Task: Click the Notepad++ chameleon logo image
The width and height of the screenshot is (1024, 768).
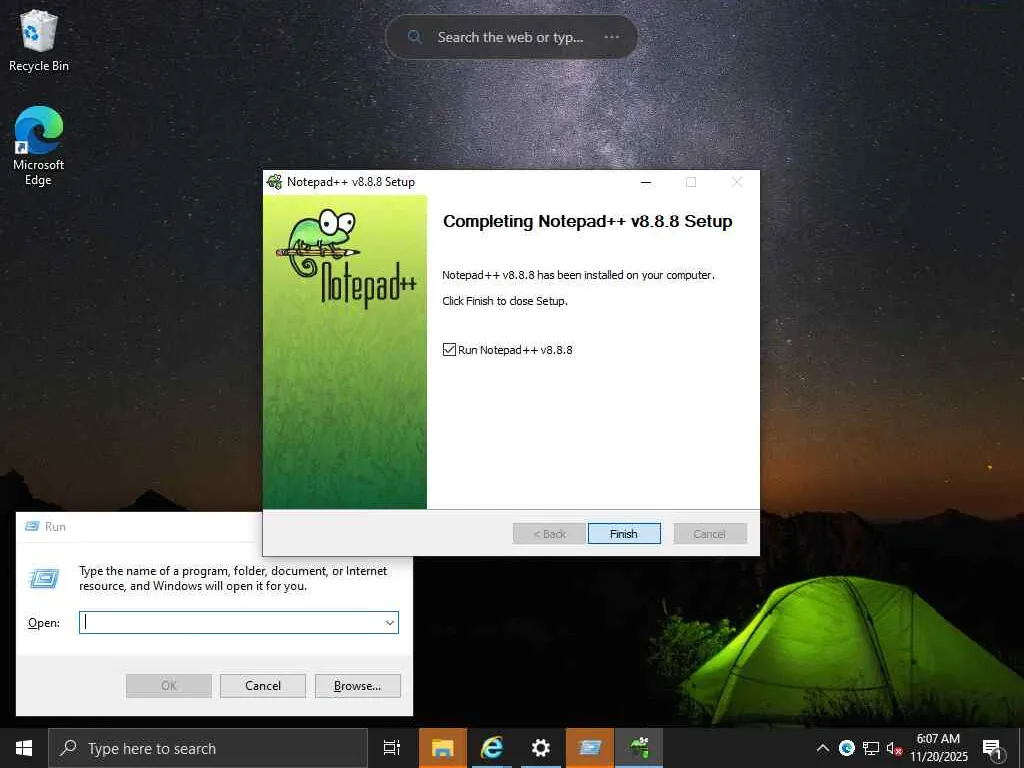Action: pos(345,257)
